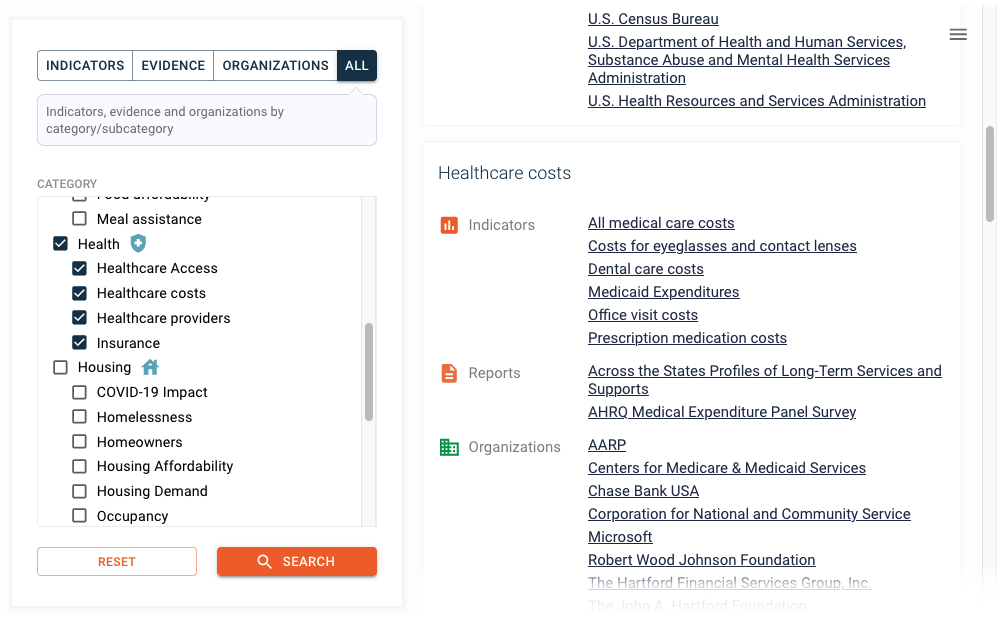Open Across the States Profiles report

pyautogui.click(x=765, y=380)
